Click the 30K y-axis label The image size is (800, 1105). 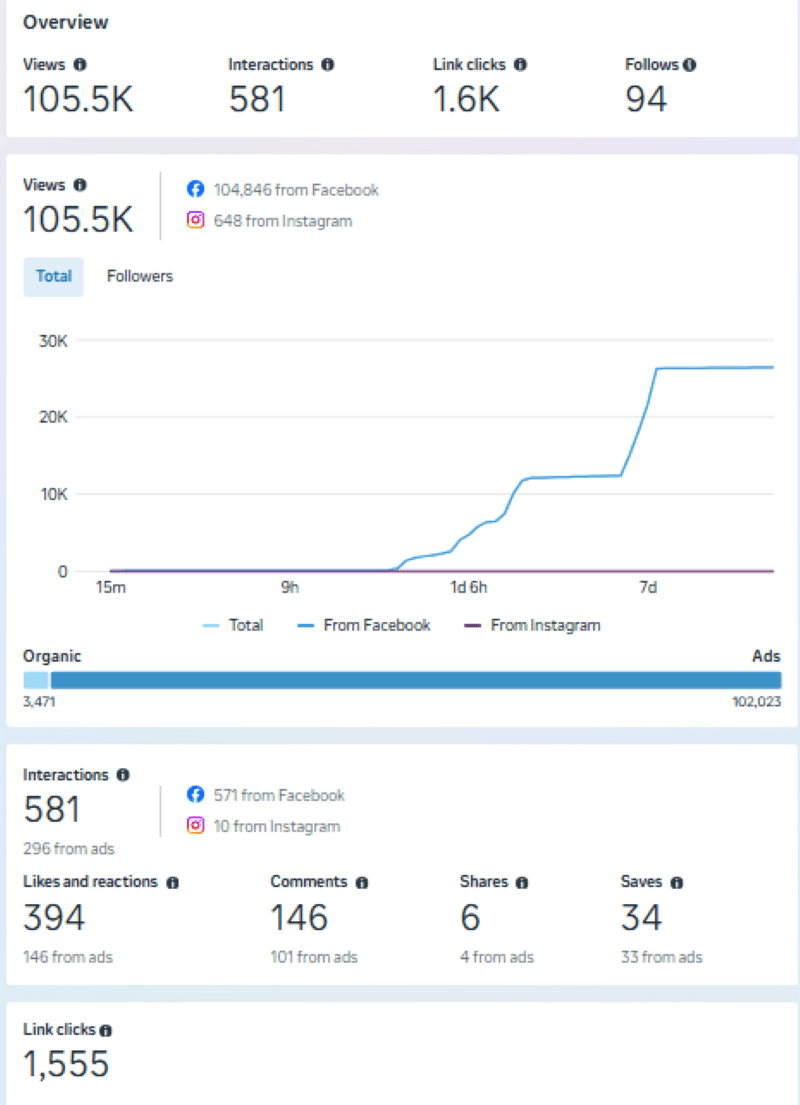point(54,341)
